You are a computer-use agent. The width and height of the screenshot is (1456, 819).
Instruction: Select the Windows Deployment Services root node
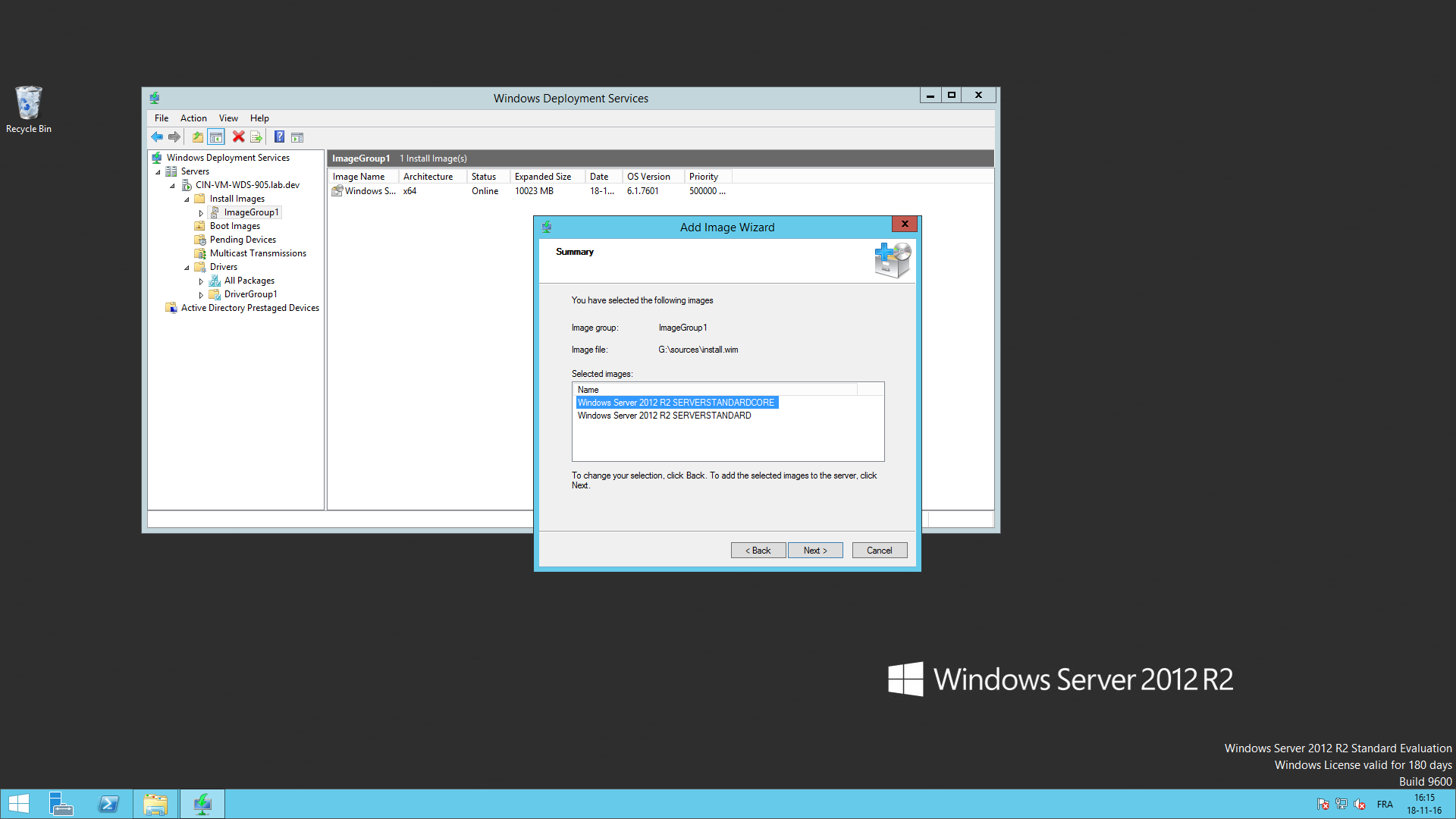click(x=227, y=158)
